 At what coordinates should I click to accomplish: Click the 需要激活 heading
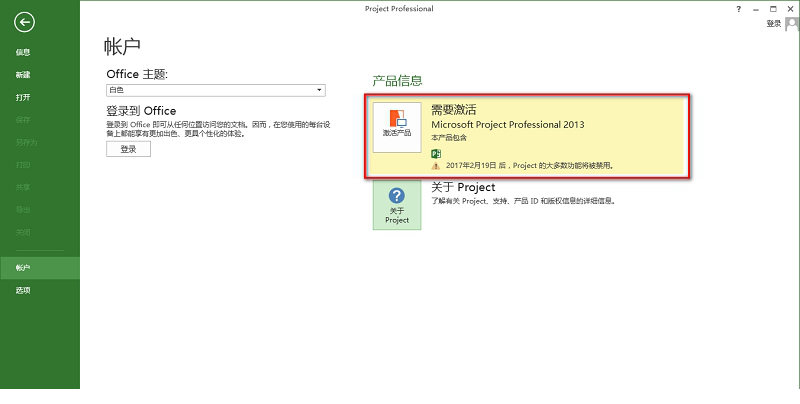click(x=454, y=110)
